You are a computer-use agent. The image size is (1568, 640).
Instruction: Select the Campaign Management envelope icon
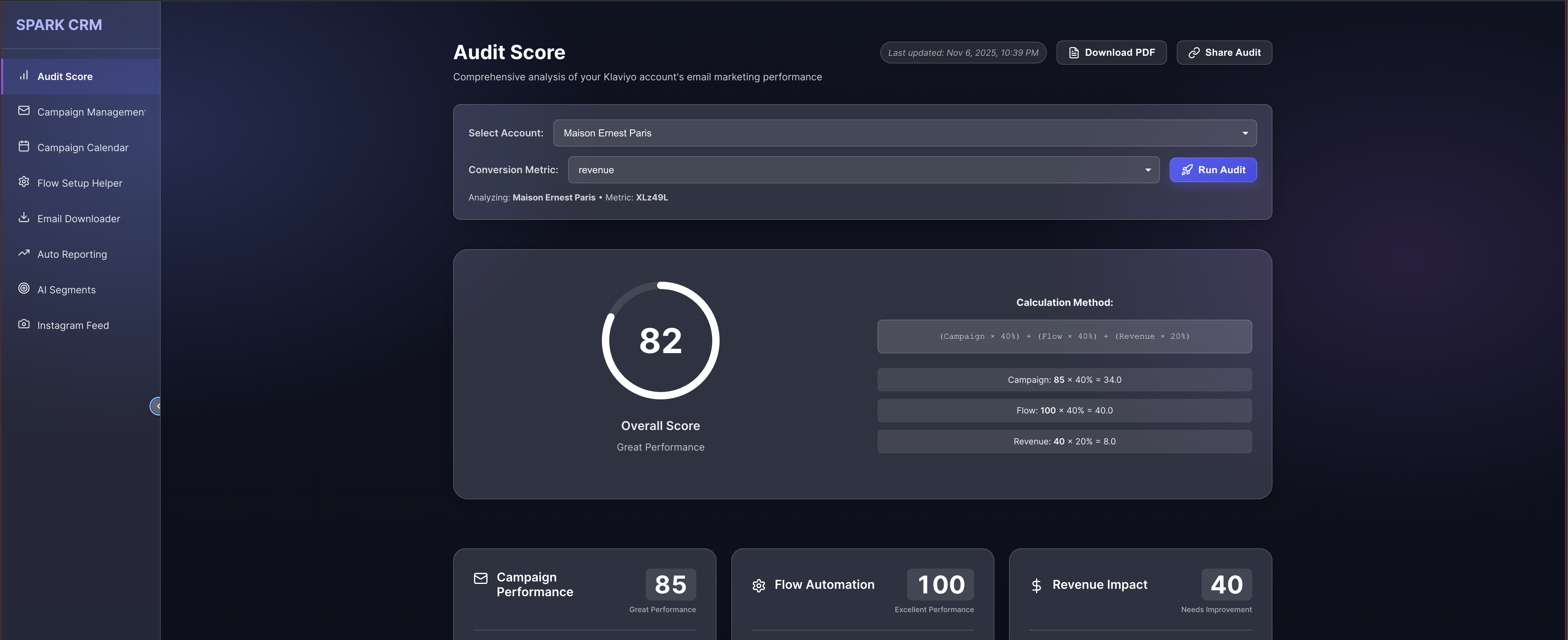click(24, 111)
